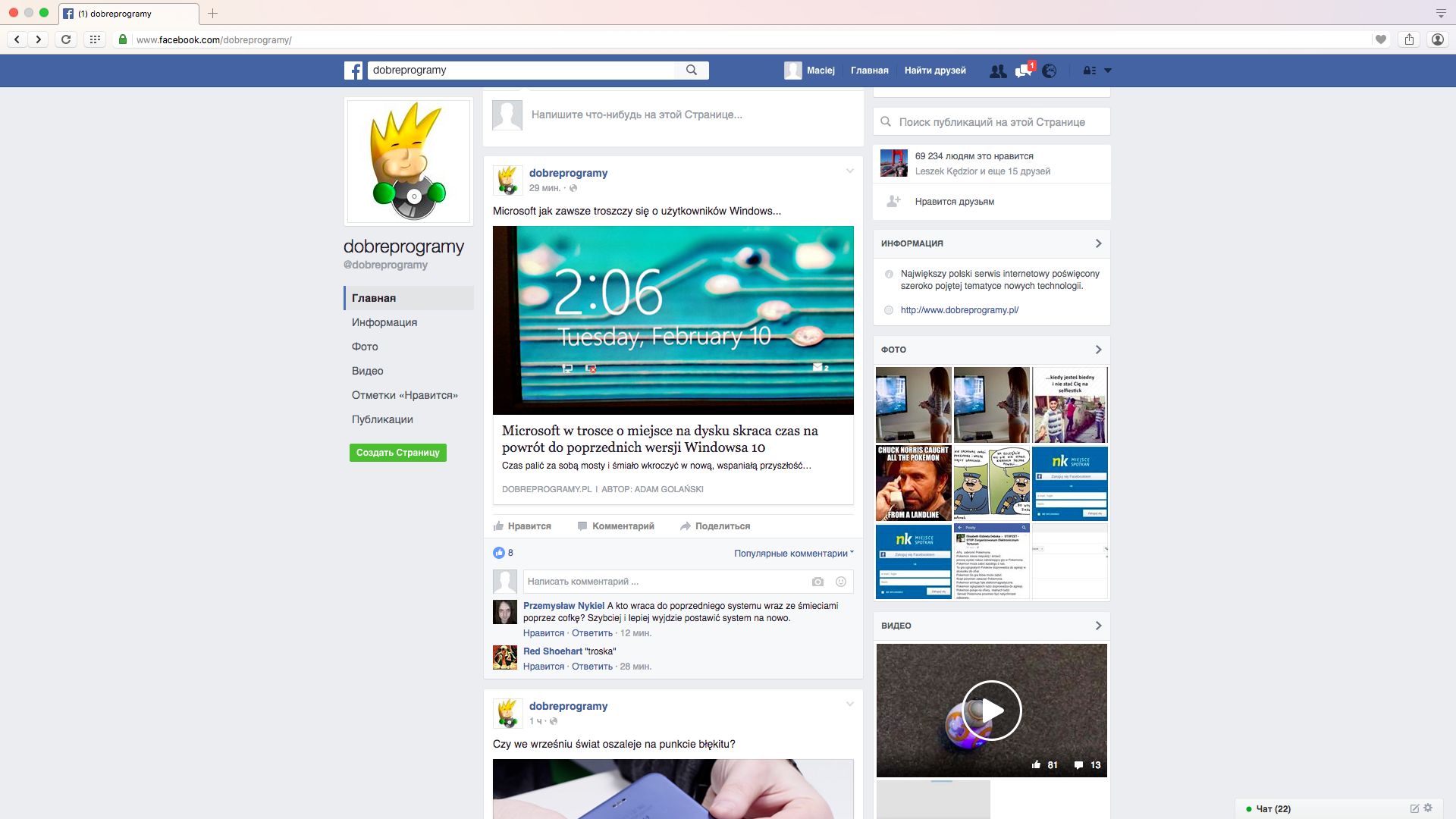The image size is (1456, 819).
Task: Select Фото in the left page menu
Action: click(x=365, y=347)
